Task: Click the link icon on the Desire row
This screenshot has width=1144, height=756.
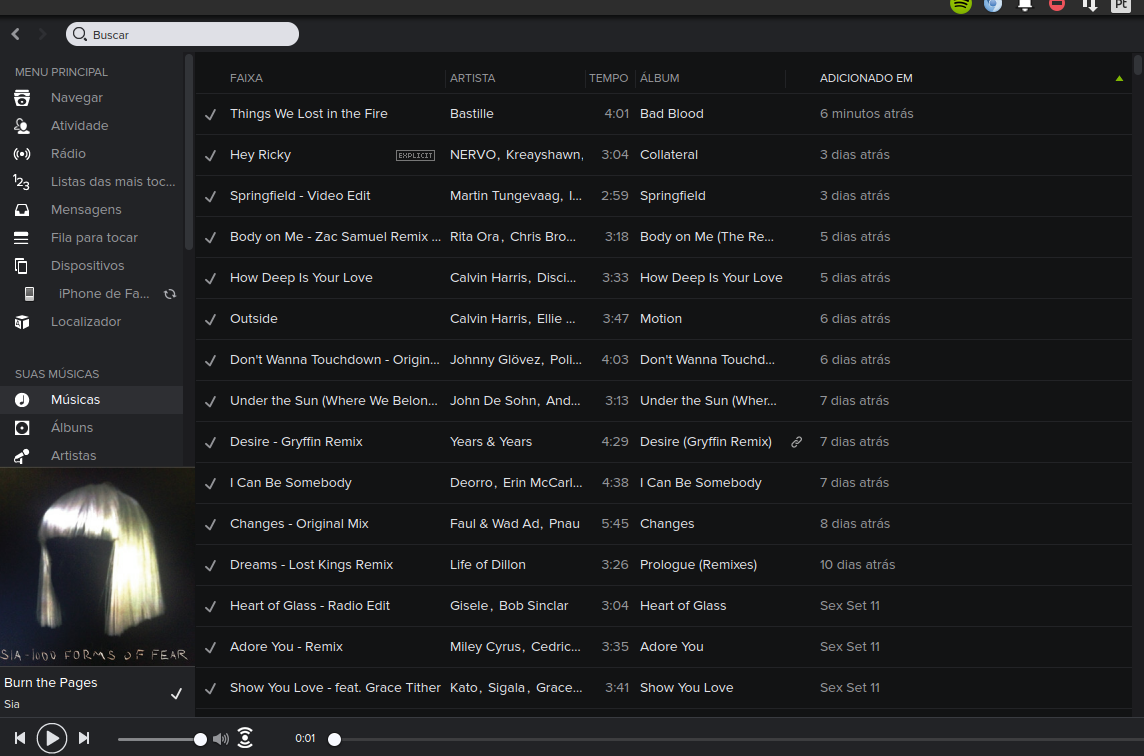Action: click(797, 441)
